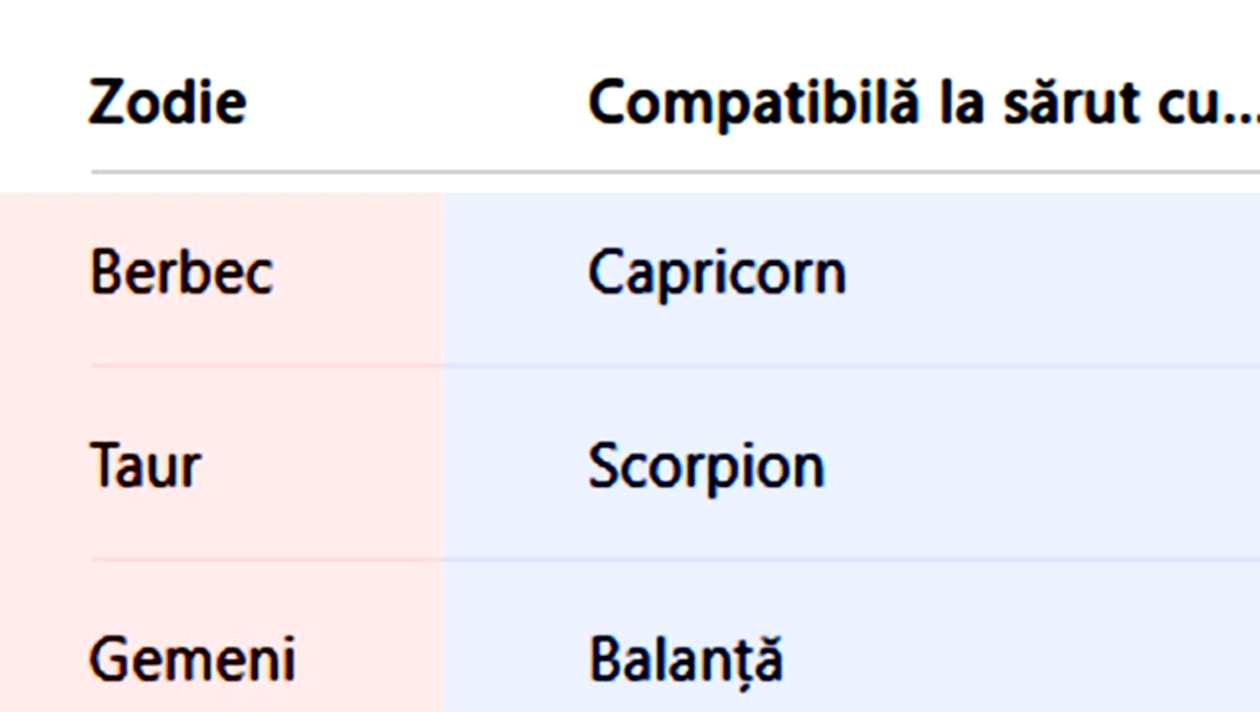
Task: Select the Berbec zodiac cell
Action: coord(181,273)
